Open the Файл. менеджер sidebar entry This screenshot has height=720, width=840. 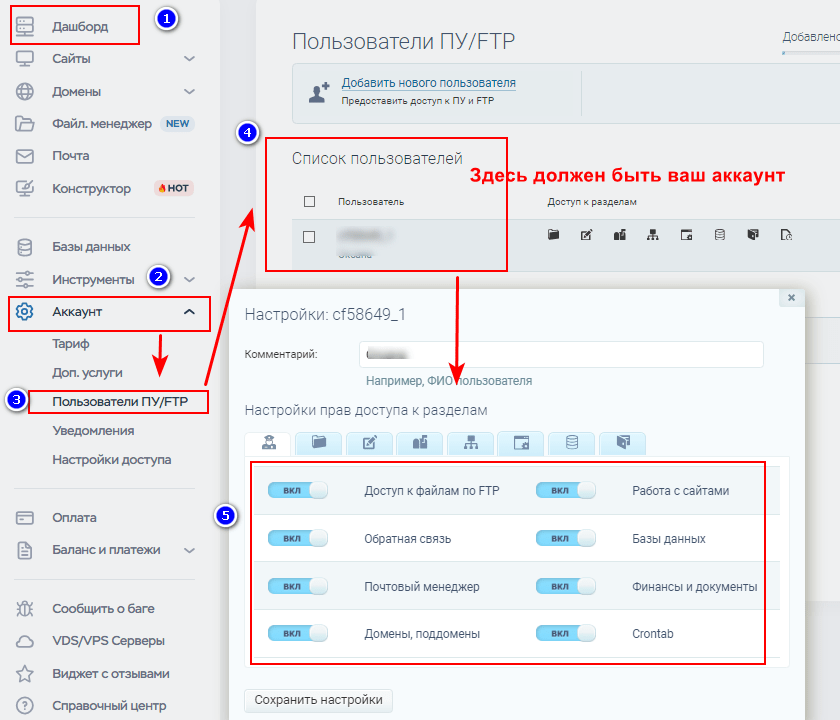[102, 124]
